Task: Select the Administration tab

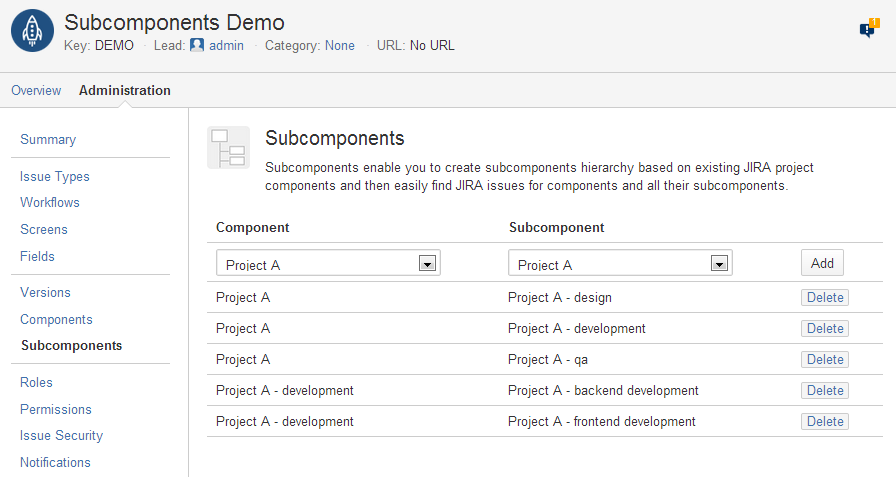Action: click(x=125, y=90)
